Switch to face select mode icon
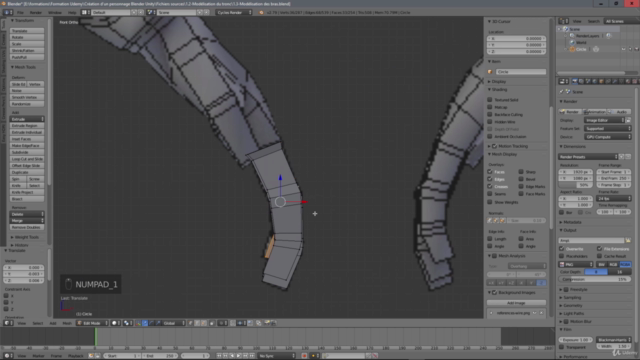Viewport: 640px width, 360px height. pyautogui.click(x=204, y=323)
